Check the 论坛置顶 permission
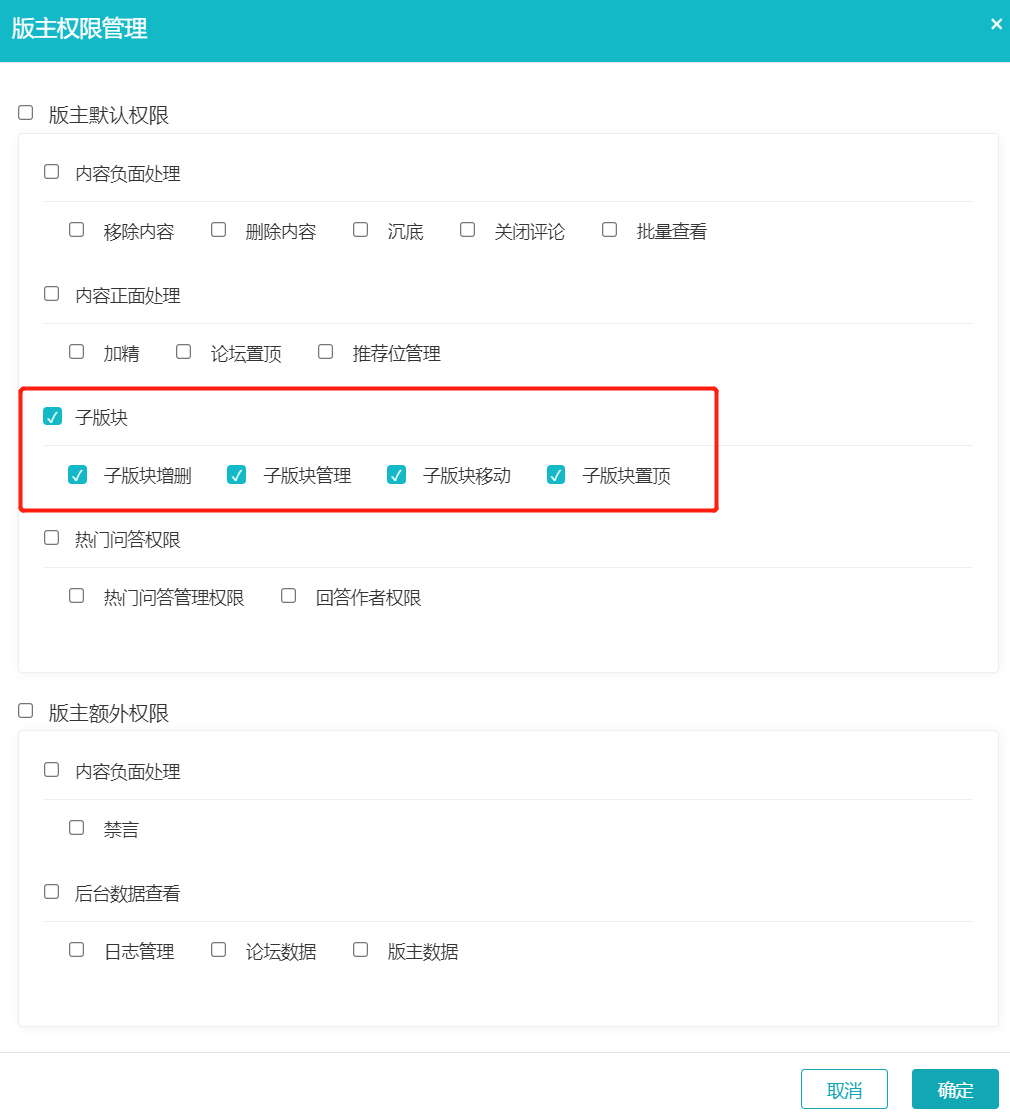The height and width of the screenshot is (1120, 1010). (183, 351)
